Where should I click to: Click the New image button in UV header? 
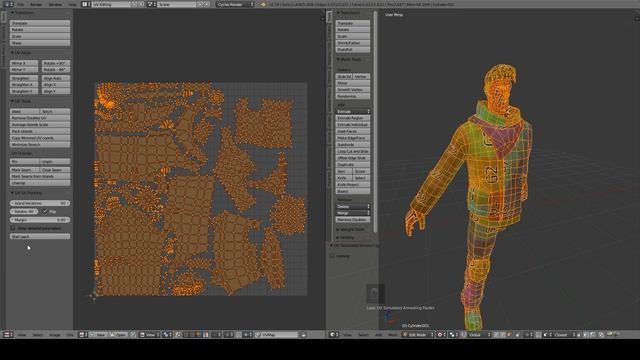click(98, 335)
